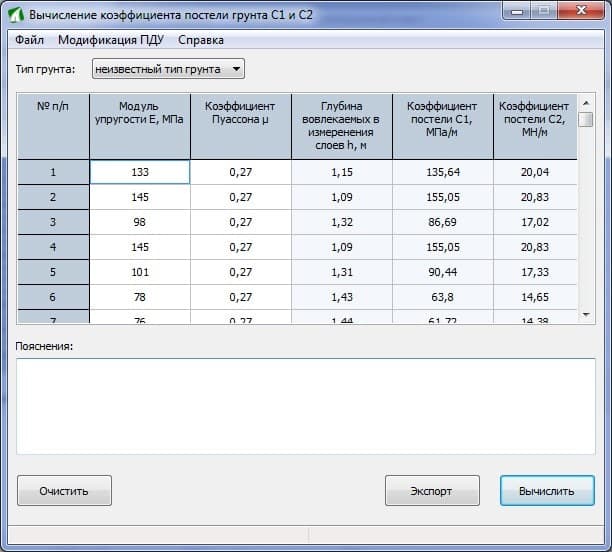Select the C2 cell 20,83 in row 4
The width and height of the screenshot is (612, 552).
tap(535, 247)
